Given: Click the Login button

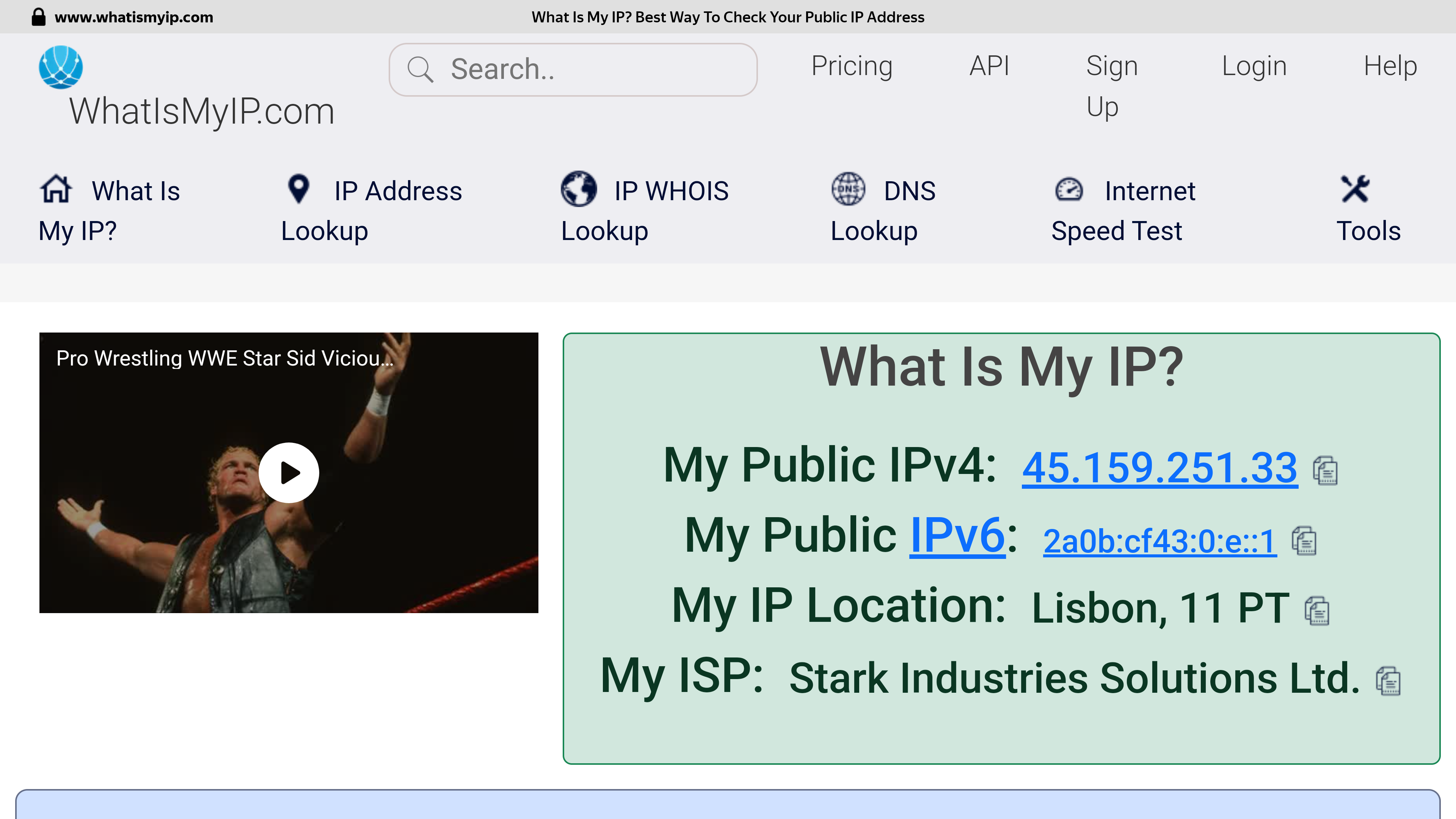Looking at the screenshot, I should [x=1254, y=65].
